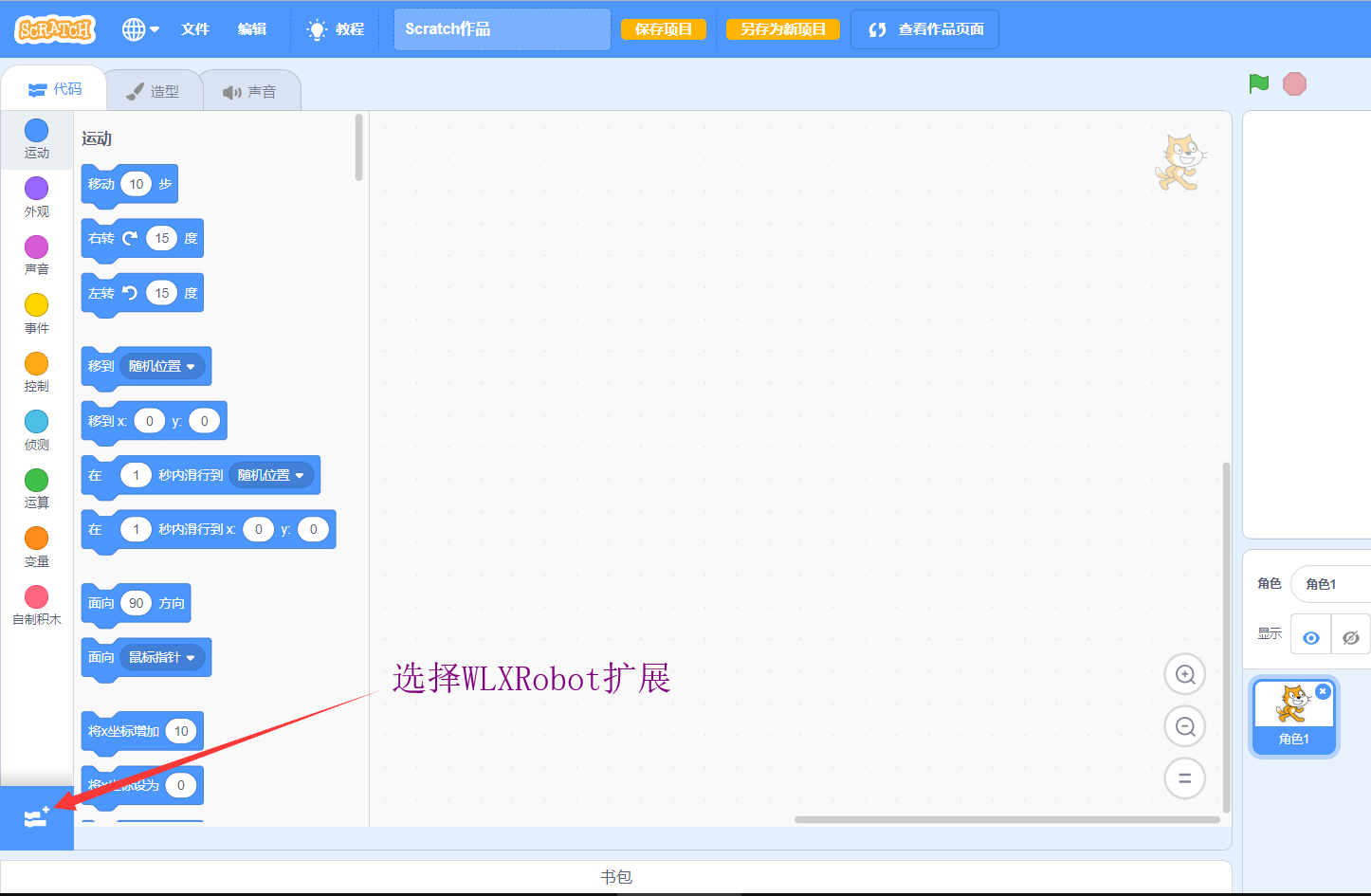Delete 角色1 sprite with x button
Viewport: 1371px width, 896px height.
pos(1323,692)
